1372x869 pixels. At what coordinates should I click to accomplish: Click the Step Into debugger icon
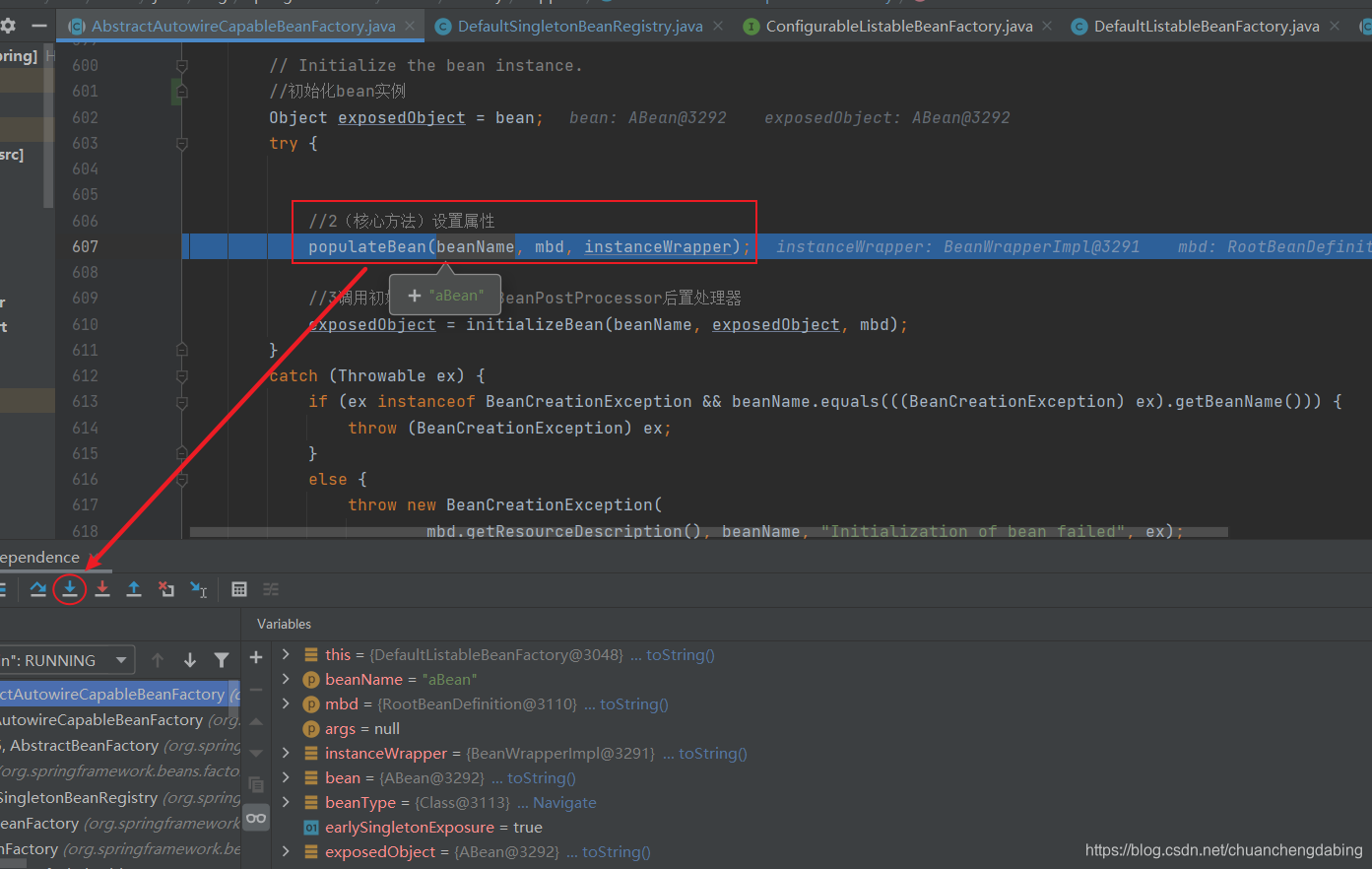tap(69, 589)
